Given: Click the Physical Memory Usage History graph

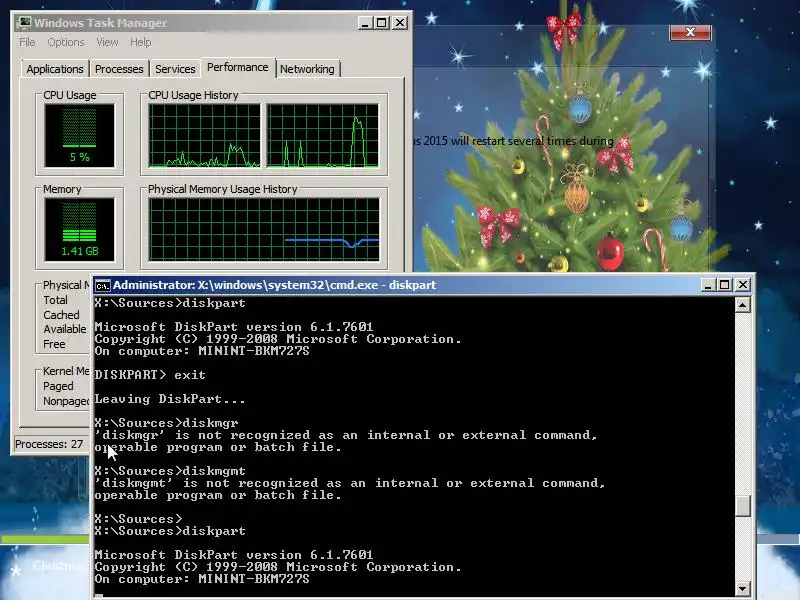Looking at the screenshot, I should tap(264, 230).
